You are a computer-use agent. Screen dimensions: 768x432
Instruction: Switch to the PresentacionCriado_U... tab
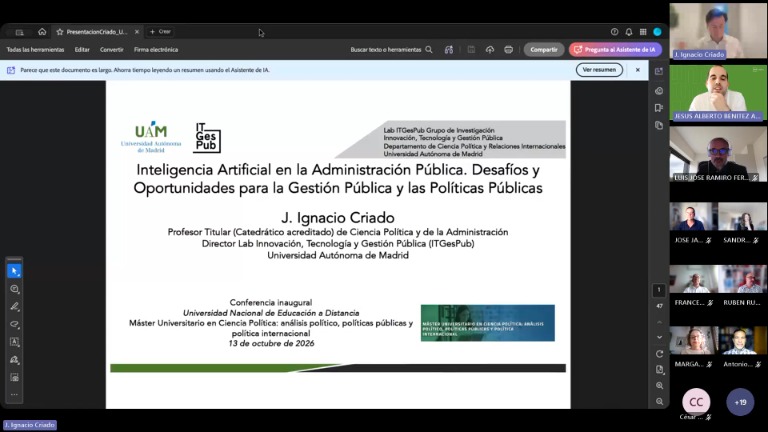point(97,32)
